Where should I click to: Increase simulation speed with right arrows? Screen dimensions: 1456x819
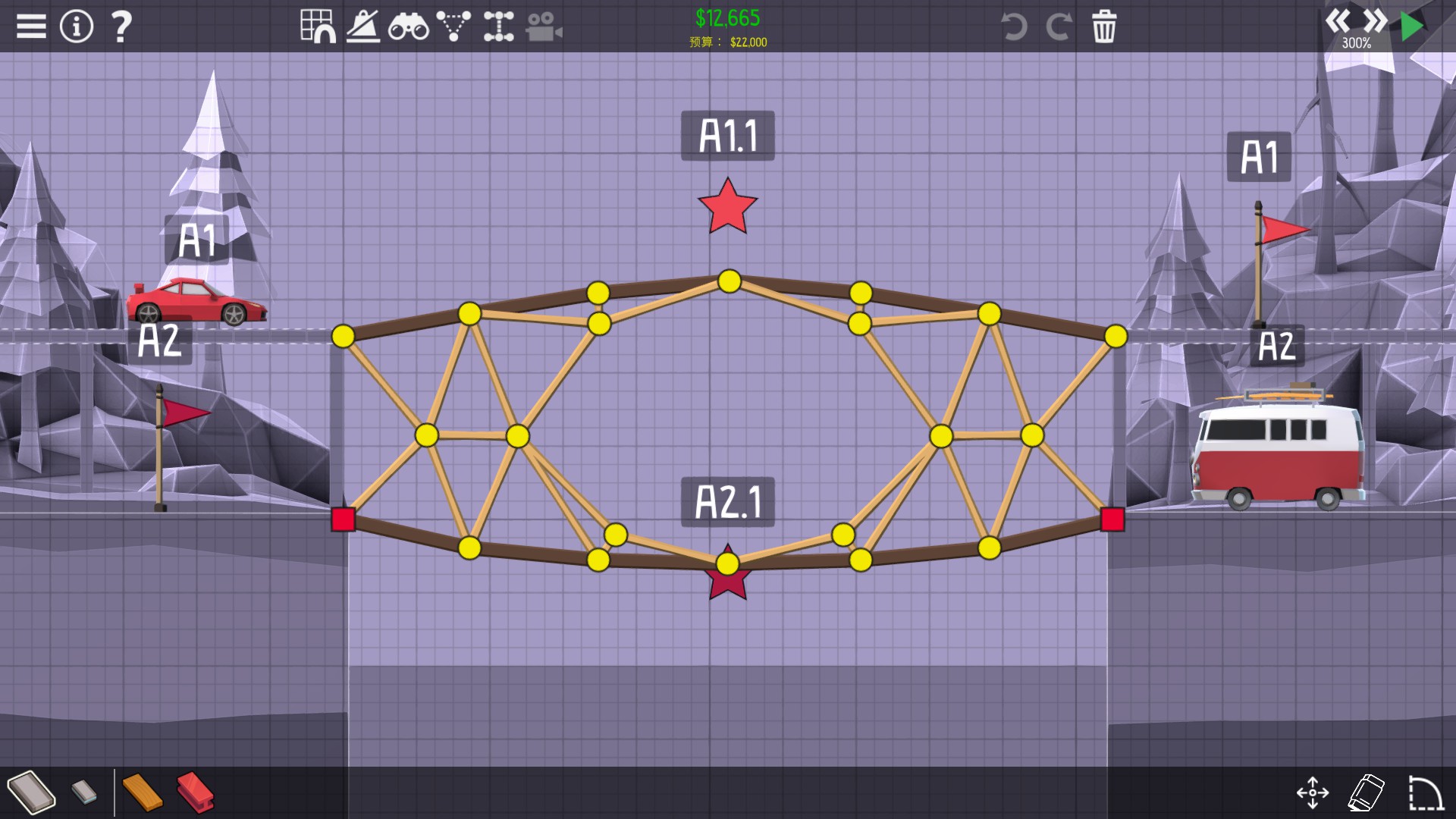(x=1374, y=20)
